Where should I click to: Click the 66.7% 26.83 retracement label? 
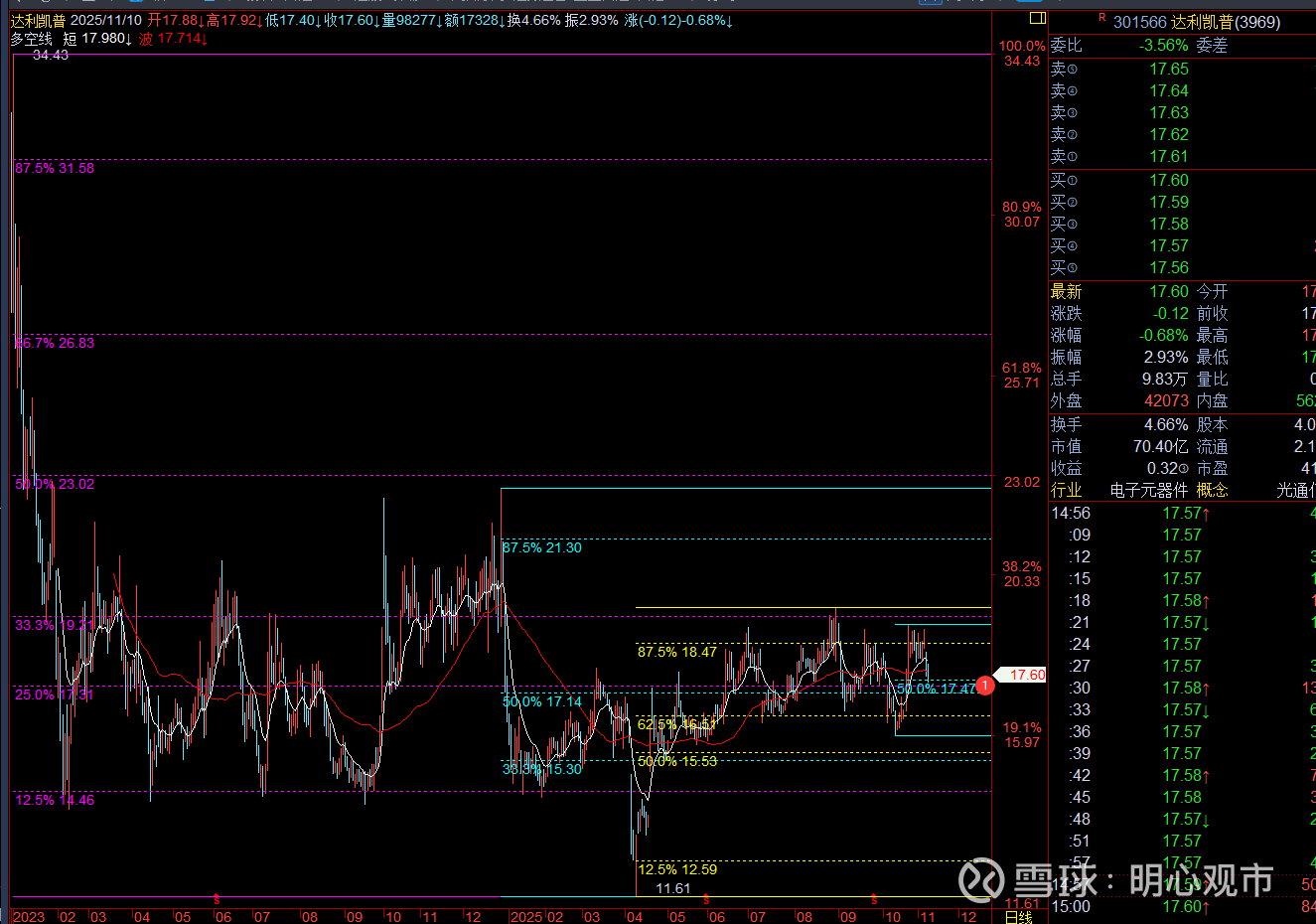click(x=55, y=343)
